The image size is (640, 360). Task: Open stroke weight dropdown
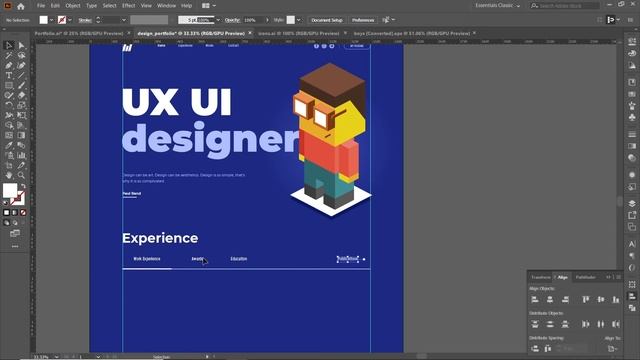point(124,20)
